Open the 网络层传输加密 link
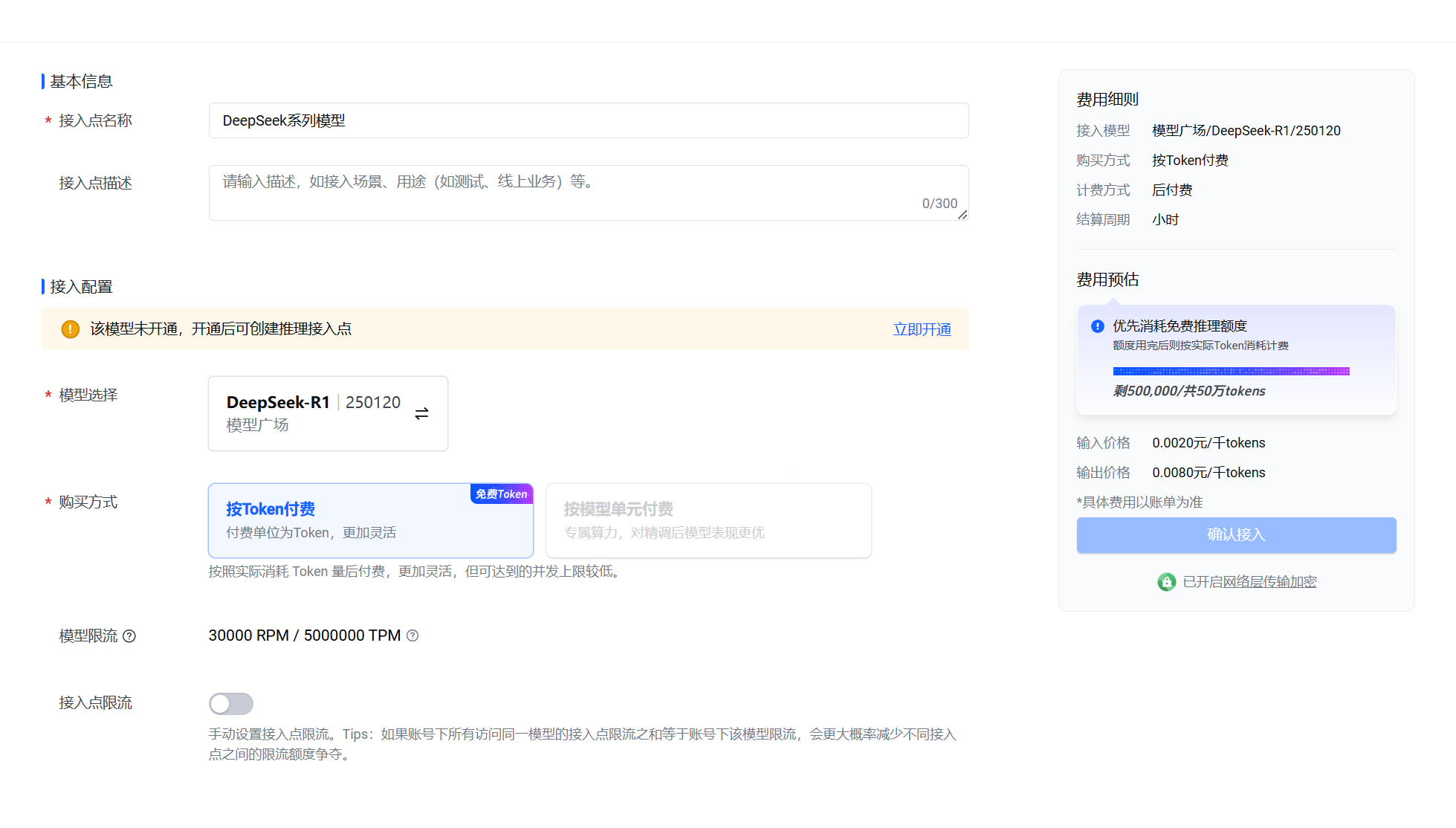This screenshot has width=1456, height=828. (x=1271, y=582)
